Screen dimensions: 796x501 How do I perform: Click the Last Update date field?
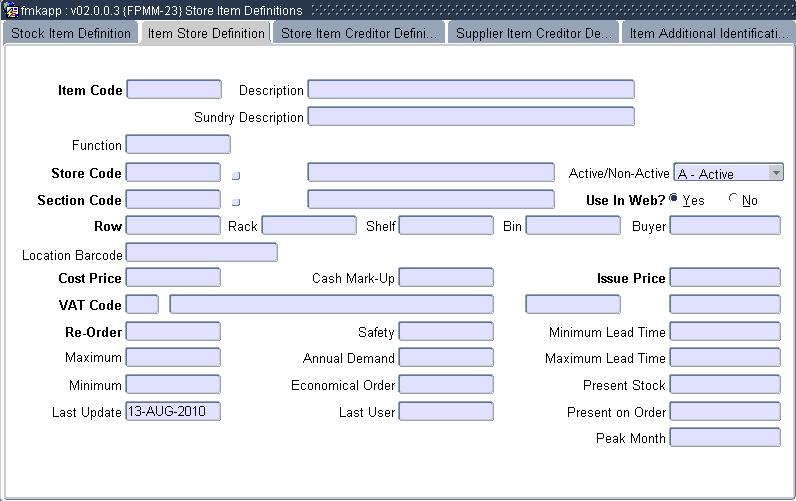pos(173,411)
